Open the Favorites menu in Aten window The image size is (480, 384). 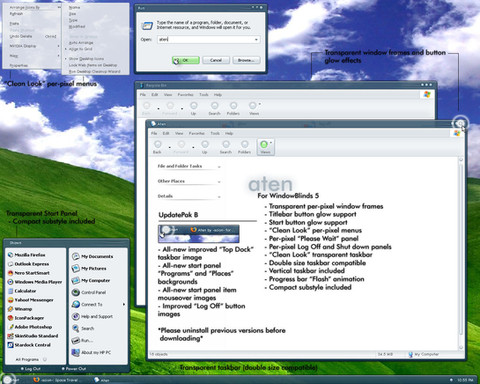(197, 133)
